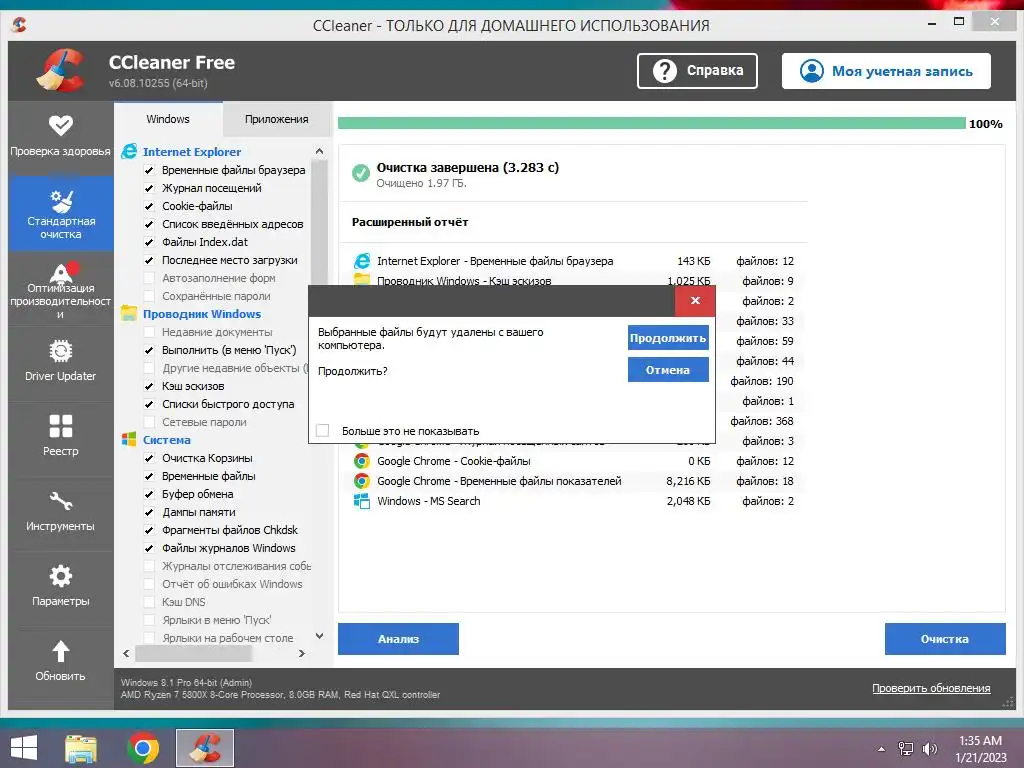Click the horizontal scrollbar thumb in options list
Image resolution: width=1024 pixels, height=768 pixels.
tap(193, 653)
